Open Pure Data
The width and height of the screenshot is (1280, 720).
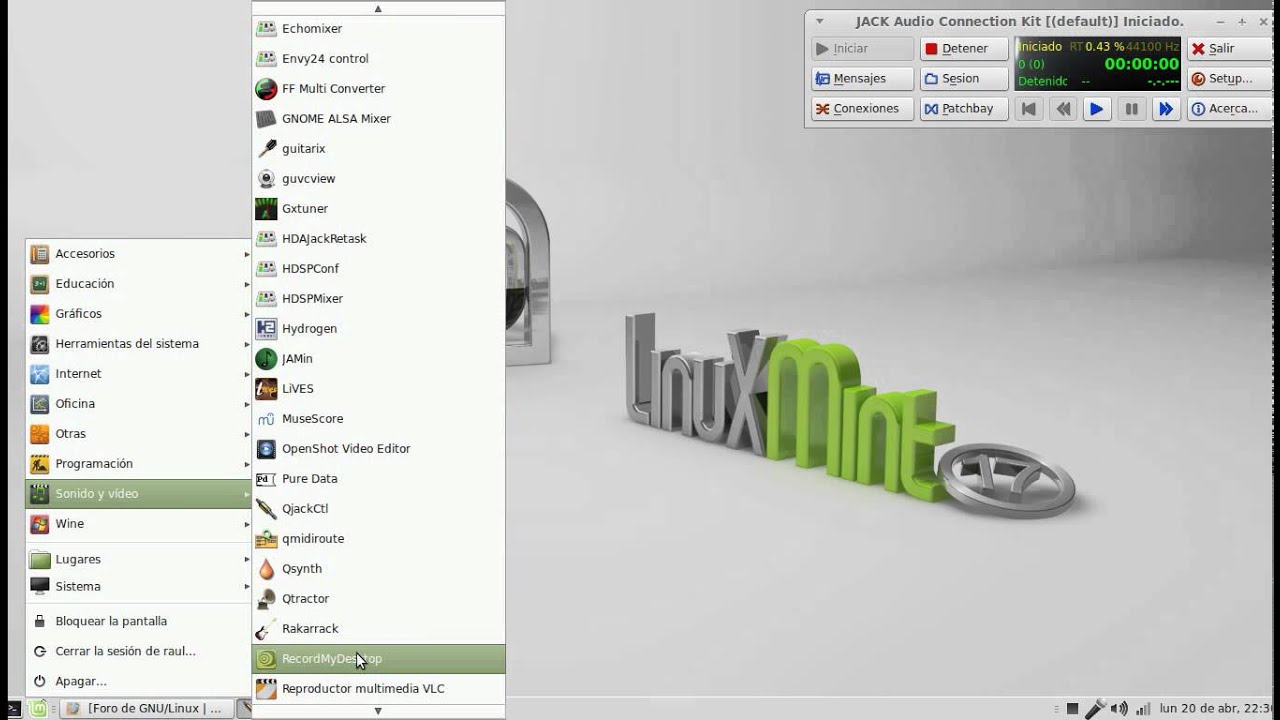point(378,479)
